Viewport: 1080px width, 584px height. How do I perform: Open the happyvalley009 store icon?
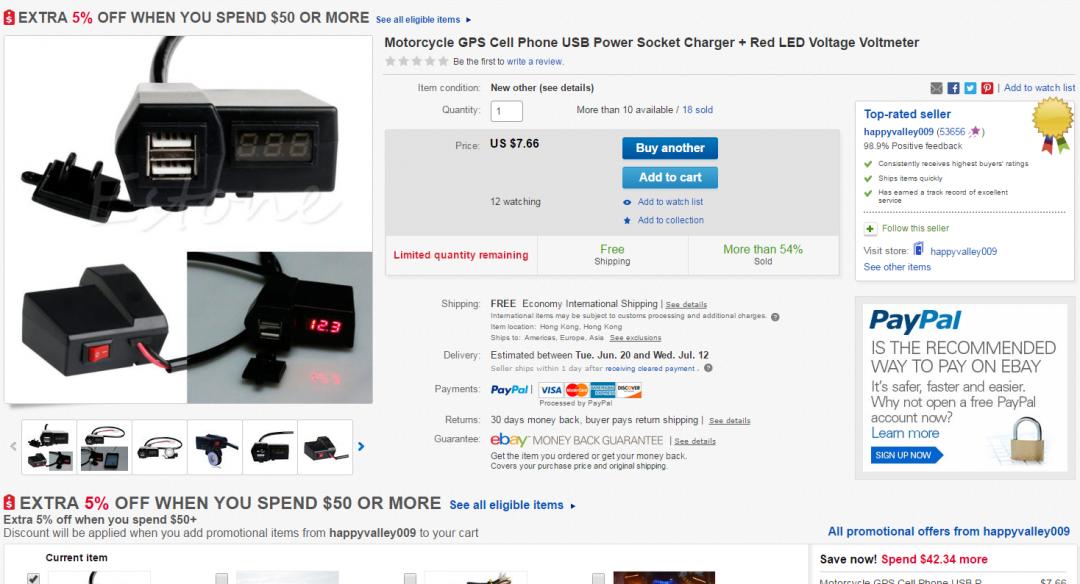pos(918,249)
